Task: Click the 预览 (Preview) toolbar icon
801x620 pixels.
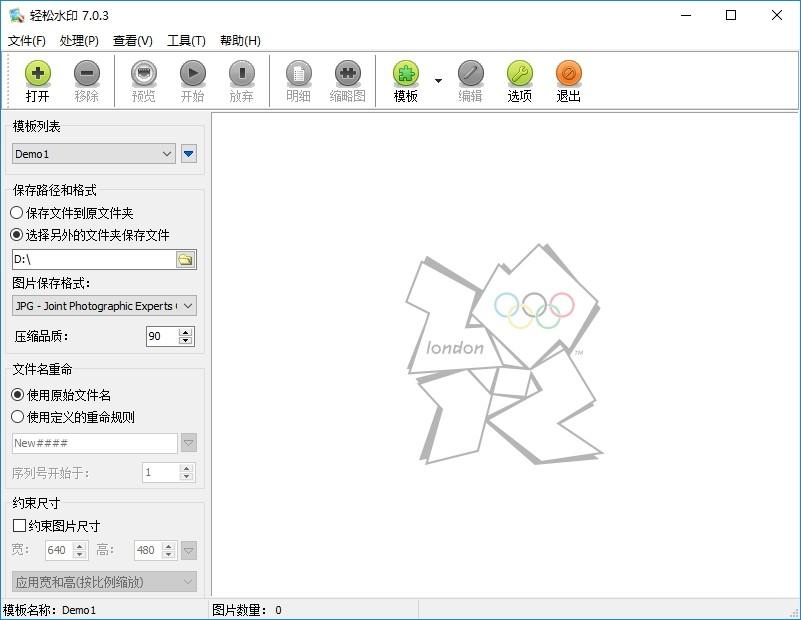Action: pos(144,74)
